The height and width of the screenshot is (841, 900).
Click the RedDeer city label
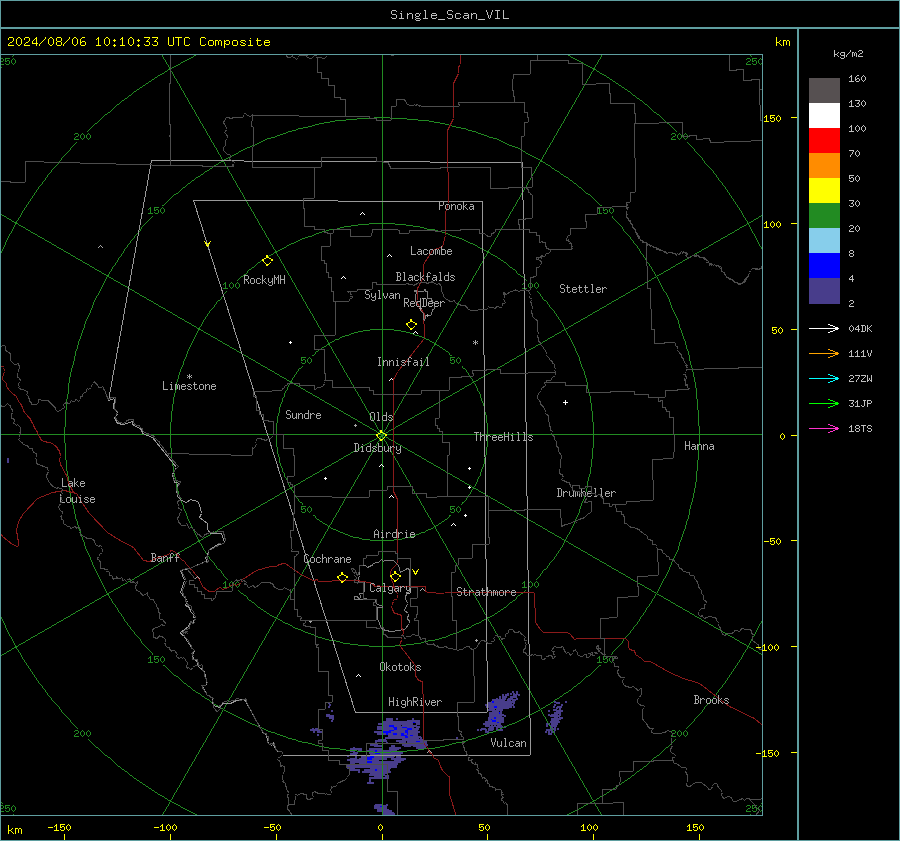(424, 303)
